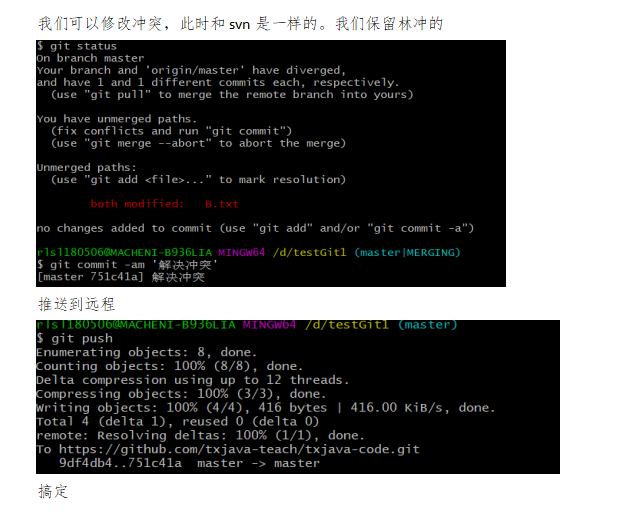635x524 pixels.
Task: Click the top sentence mentioning svn
Action: [x=241, y=23]
